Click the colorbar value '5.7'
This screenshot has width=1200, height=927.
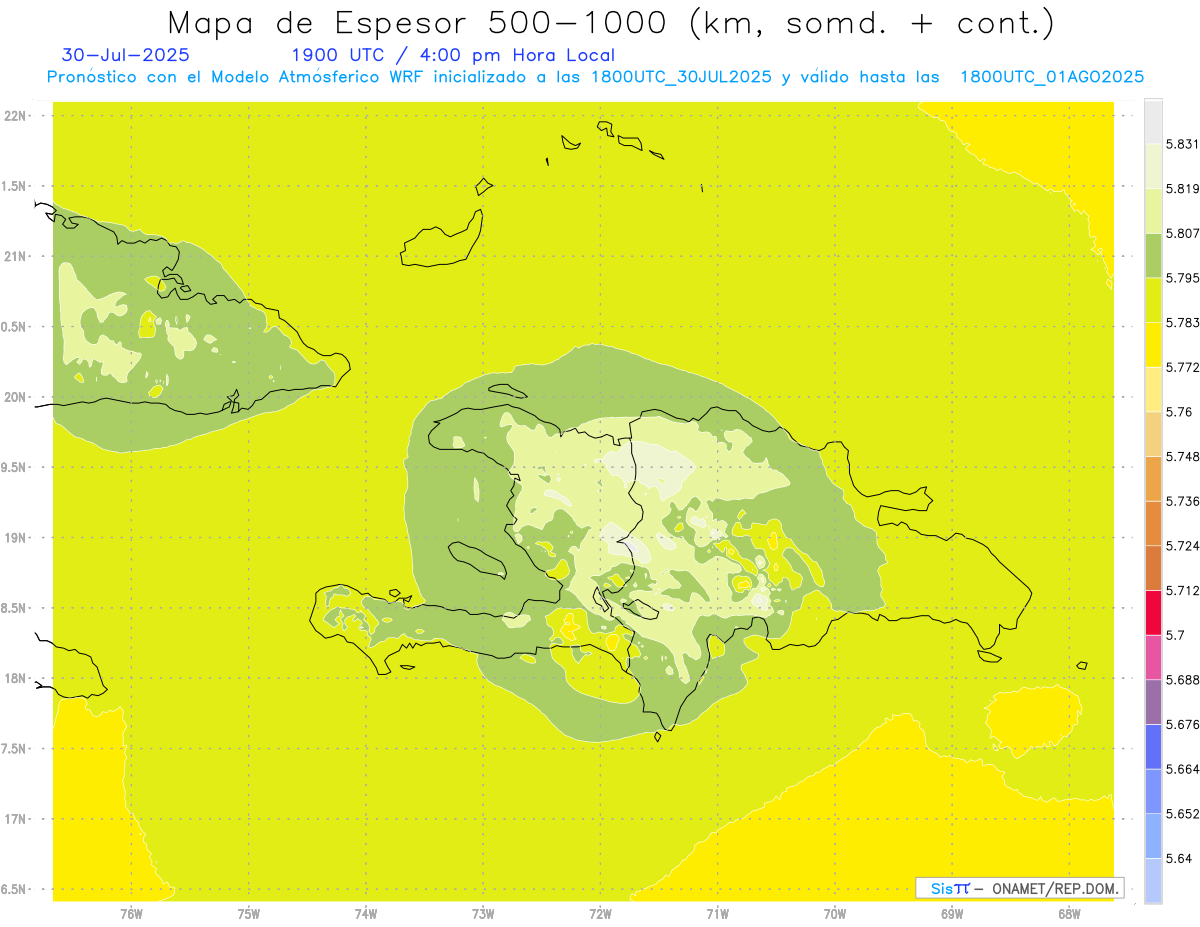[1175, 635]
